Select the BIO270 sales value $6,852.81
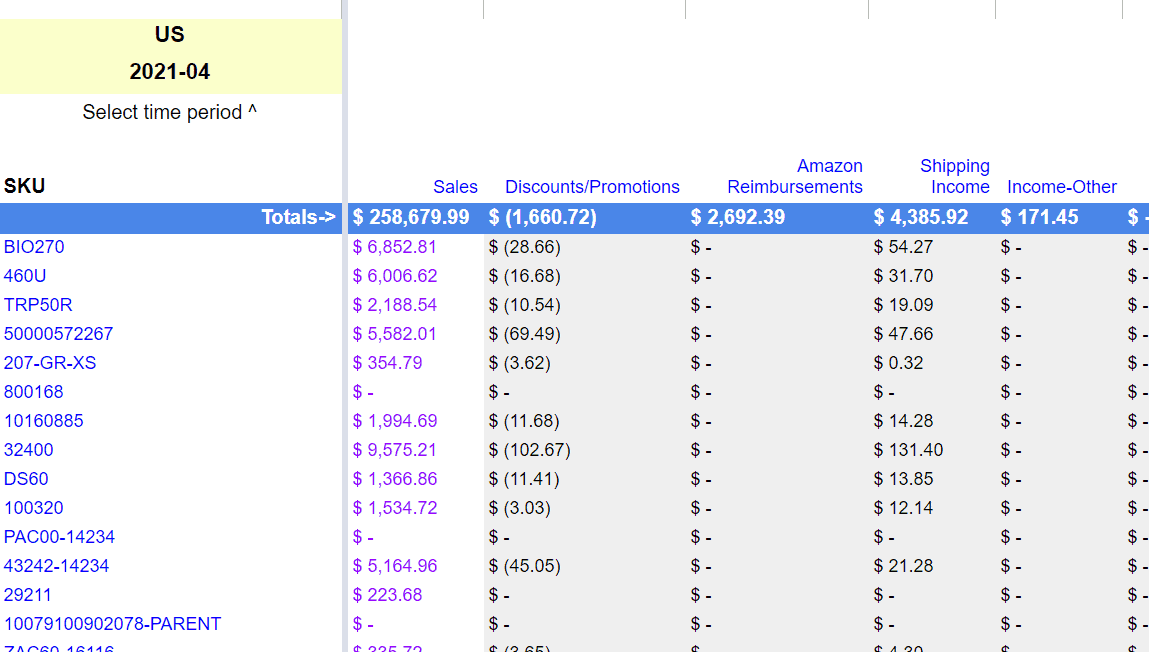This screenshot has width=1149, height=652. 395,247
